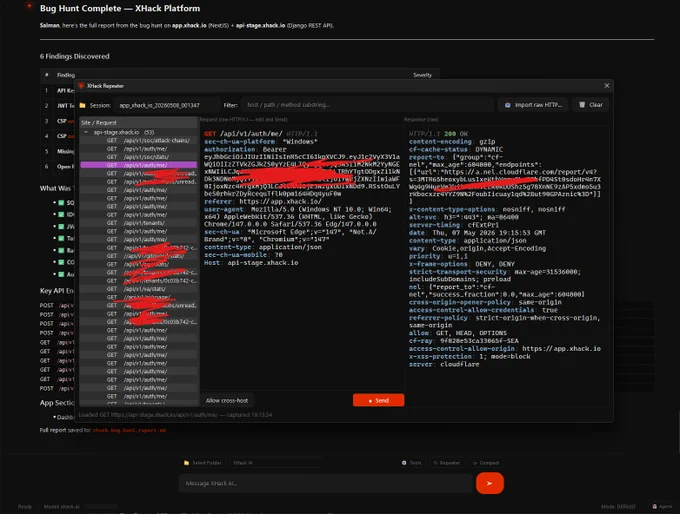
Task: Click Select Folder button below chat
Action: 203,463
